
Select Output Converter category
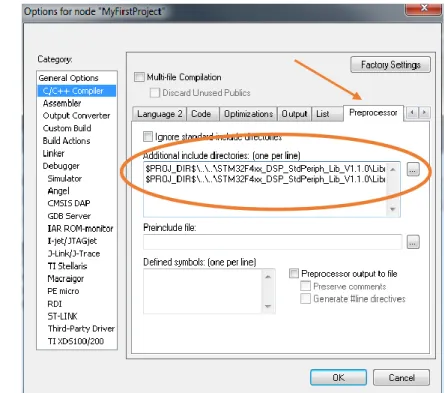[76, 116]
